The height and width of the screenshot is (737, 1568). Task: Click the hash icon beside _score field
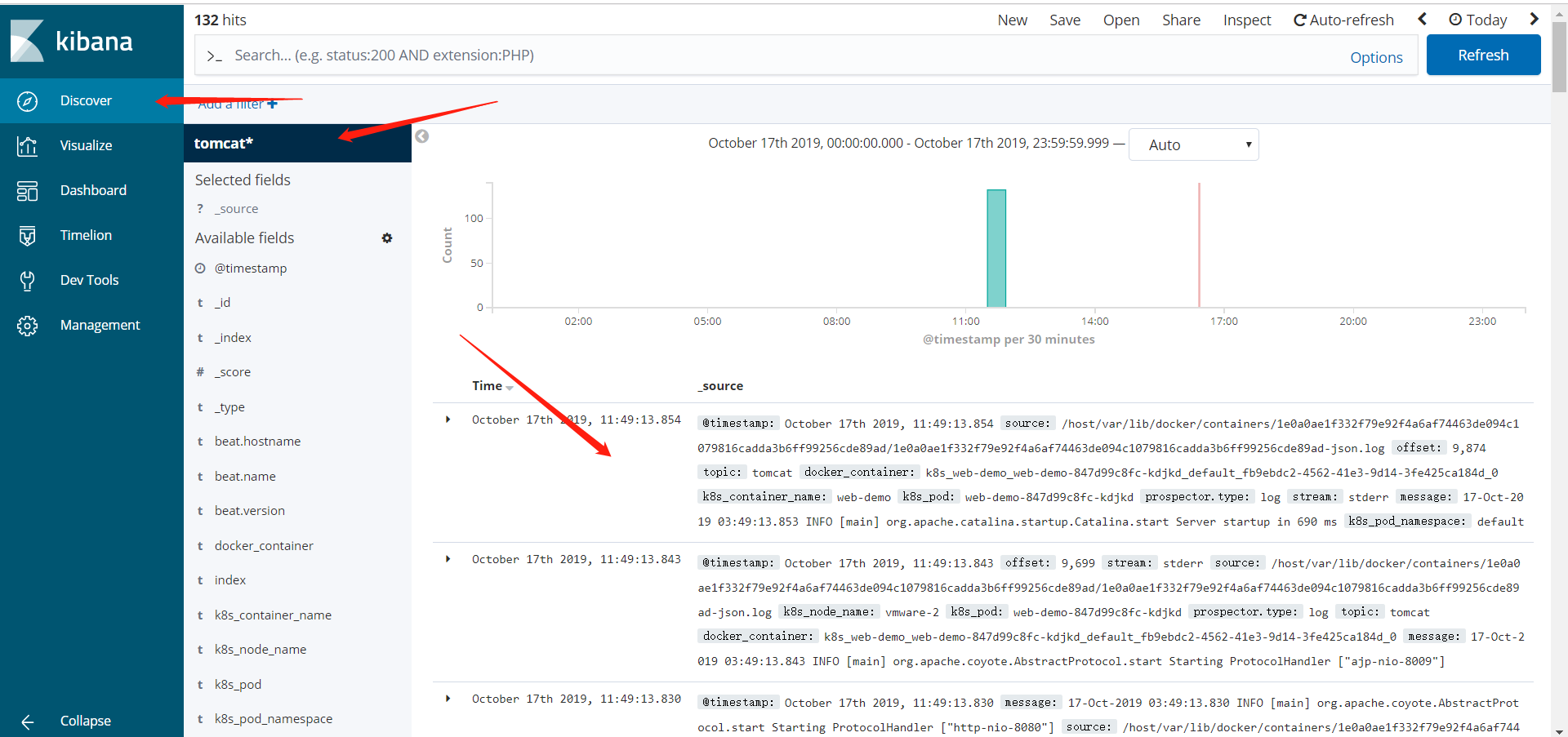pyautogui.click(x=200, y=372)
